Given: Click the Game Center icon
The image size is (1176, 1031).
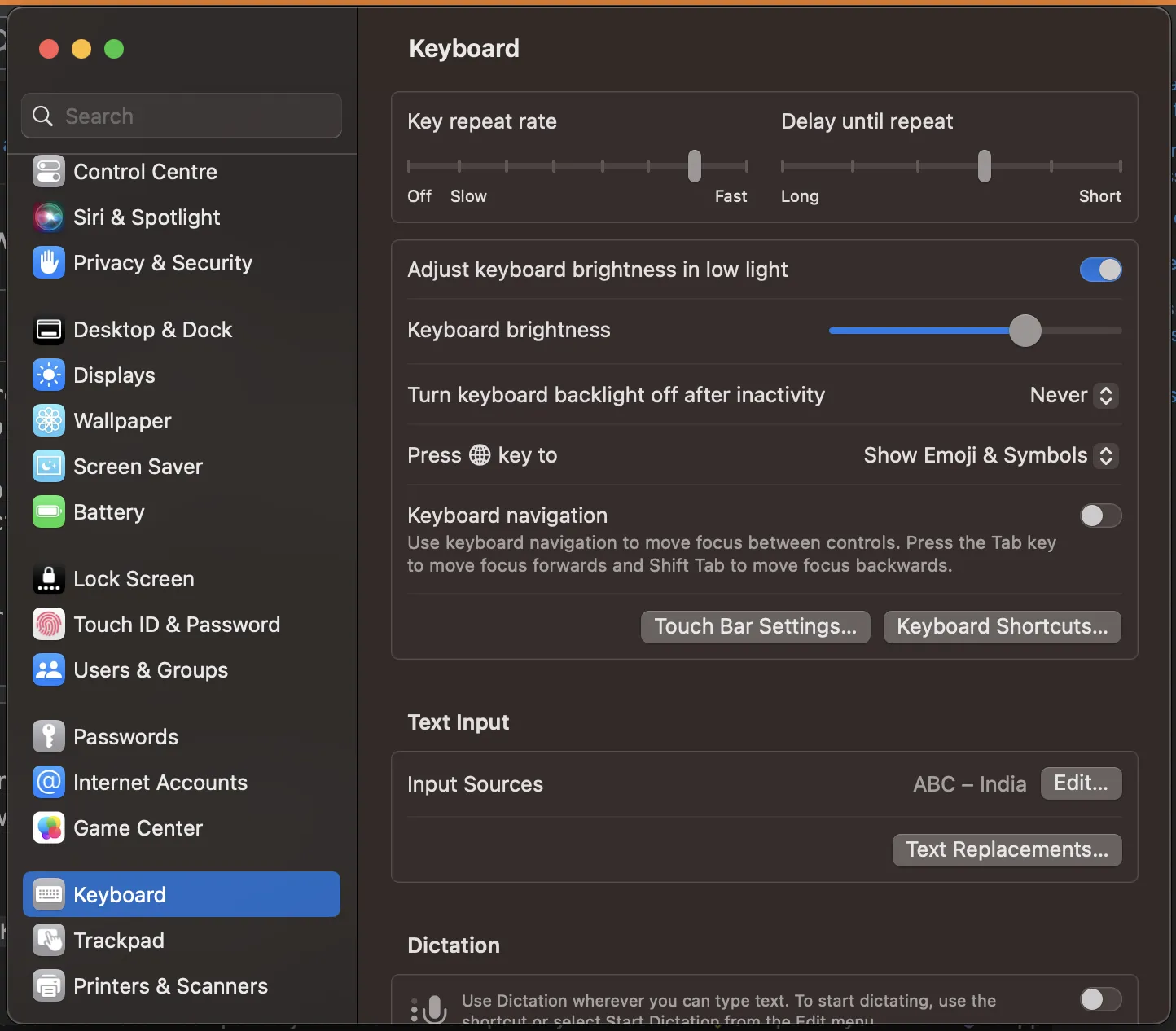Looking at the screenshot, I should 49,828.
